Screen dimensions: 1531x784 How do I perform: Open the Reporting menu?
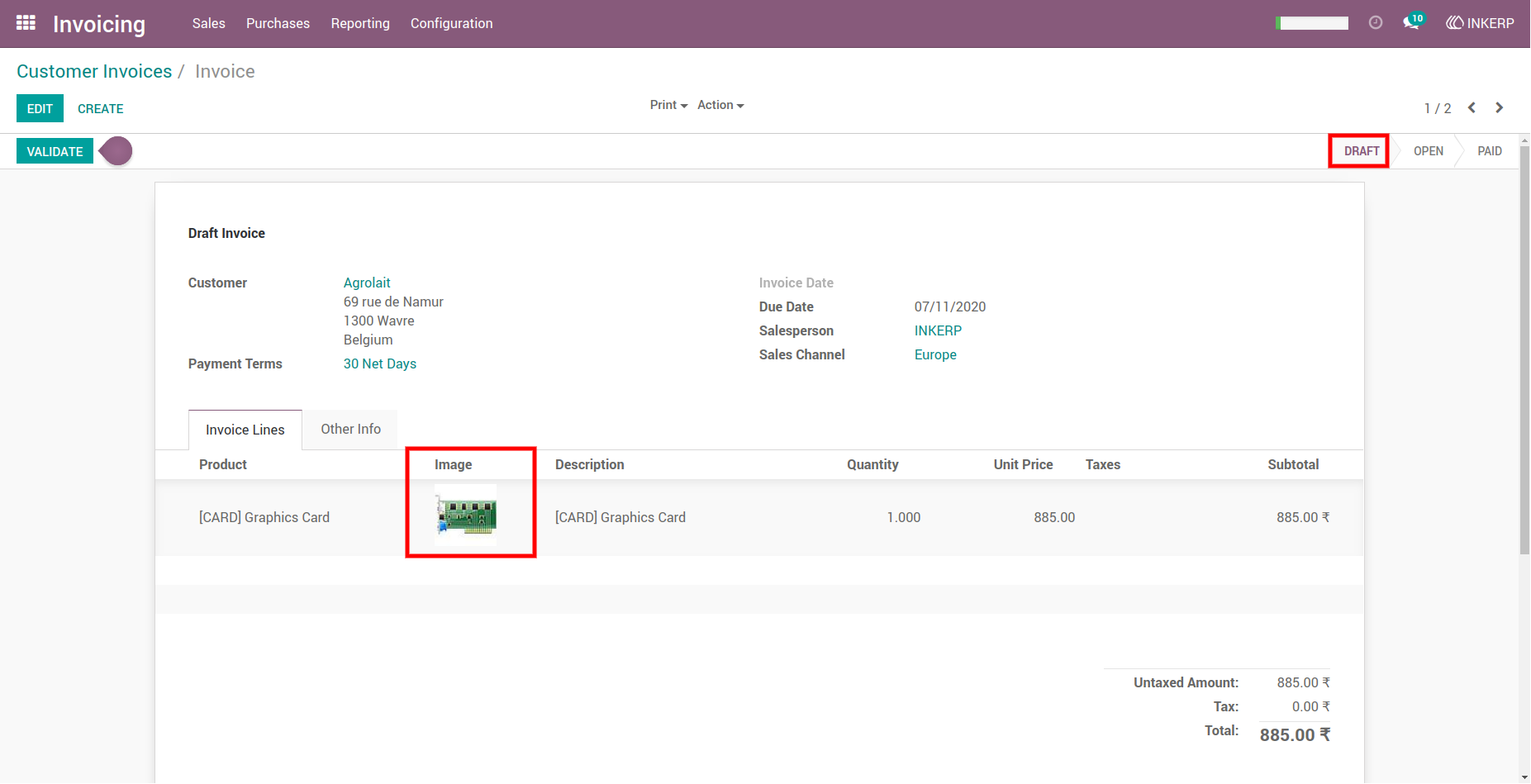click(x=360, y=23)
